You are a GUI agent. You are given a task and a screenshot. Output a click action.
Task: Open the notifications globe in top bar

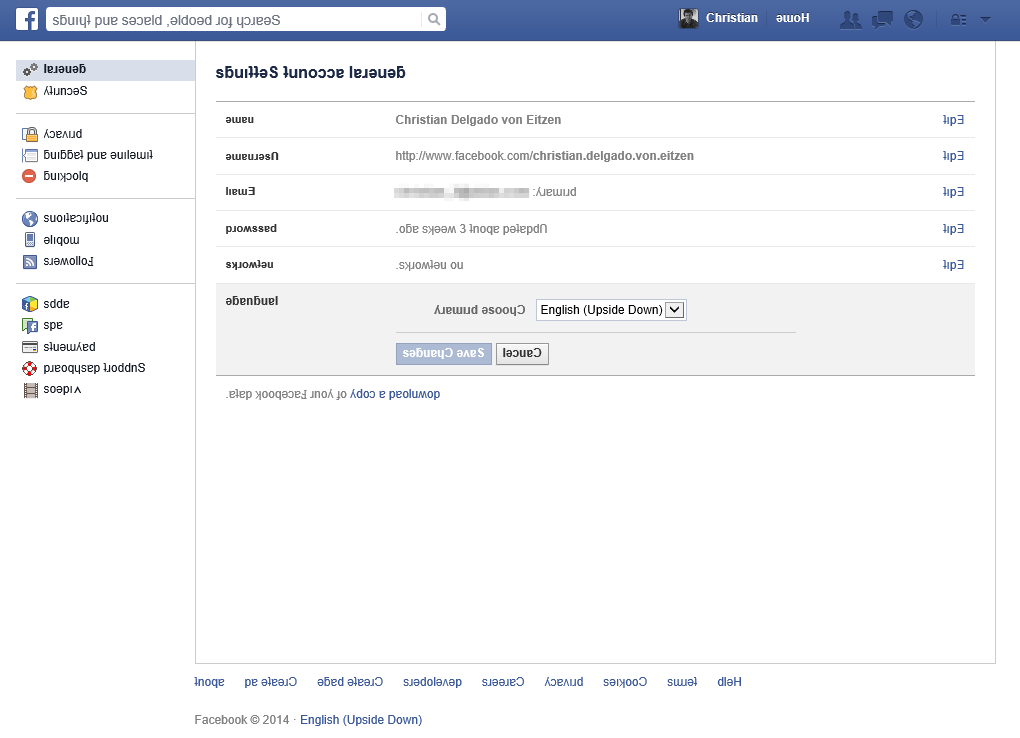913,20
